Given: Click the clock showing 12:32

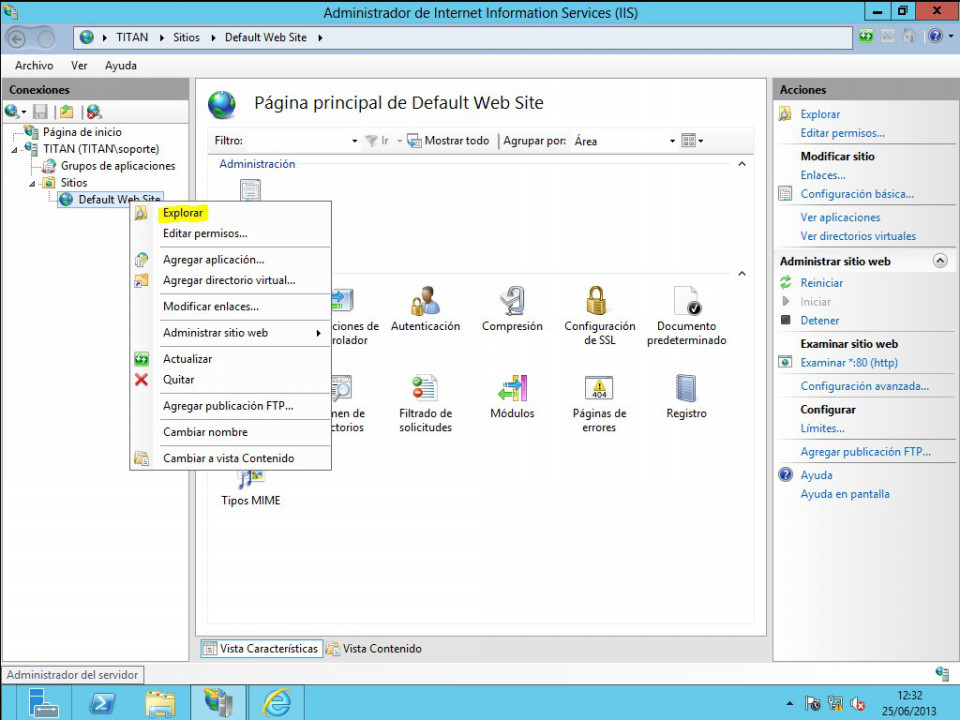Looking at the screenshot, I should coord(909,696).
